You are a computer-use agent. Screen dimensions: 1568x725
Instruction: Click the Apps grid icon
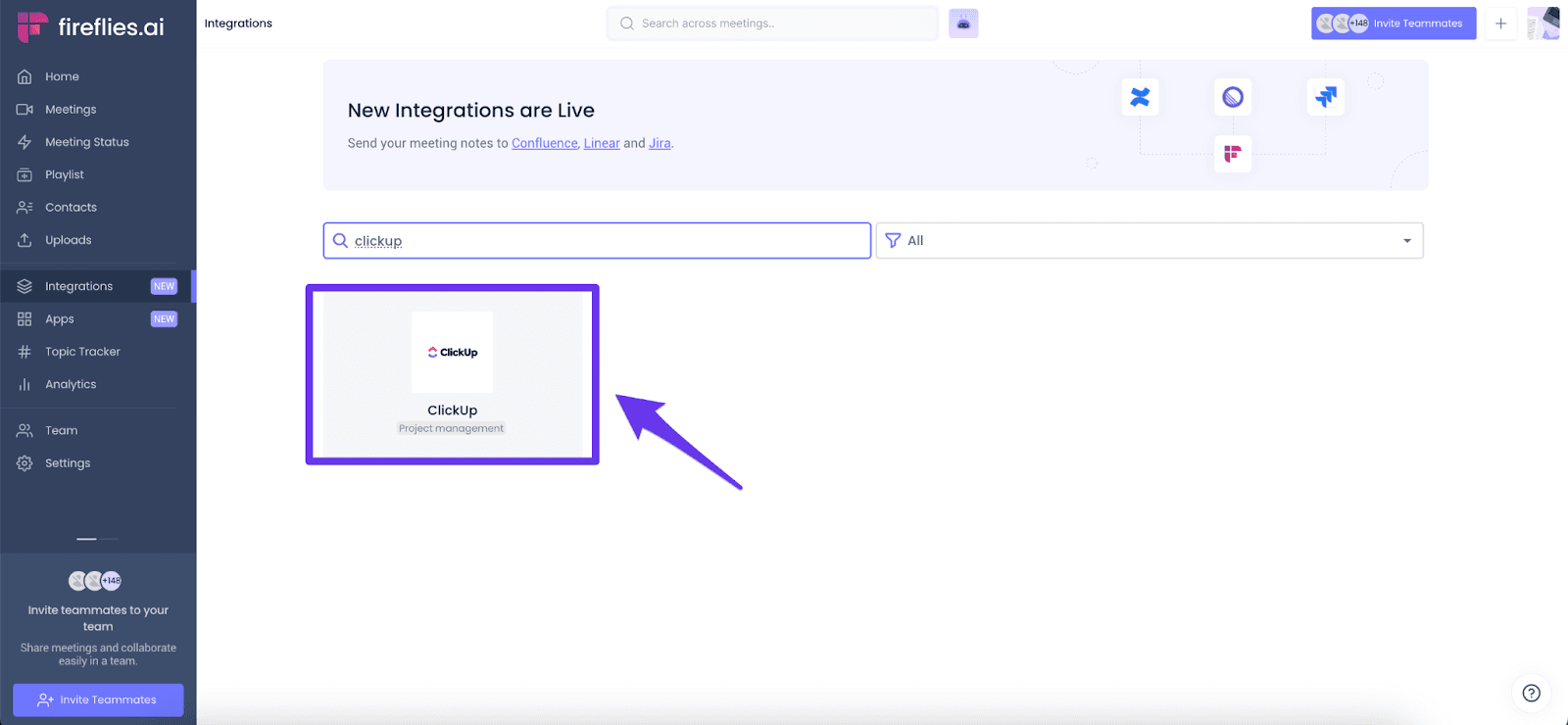point(24,318)
